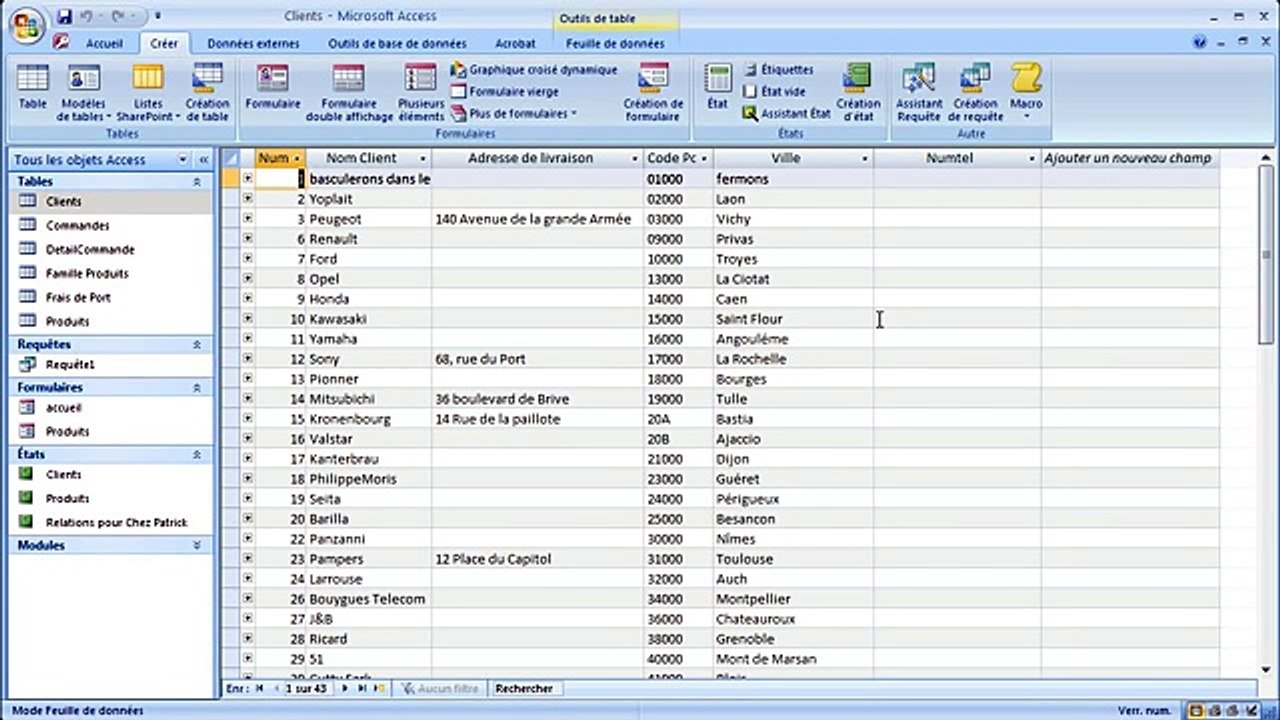Viewport: 1280px width, 720px height.
Task: Switch to Outils de base de données tab
Action: click(397, 44)
